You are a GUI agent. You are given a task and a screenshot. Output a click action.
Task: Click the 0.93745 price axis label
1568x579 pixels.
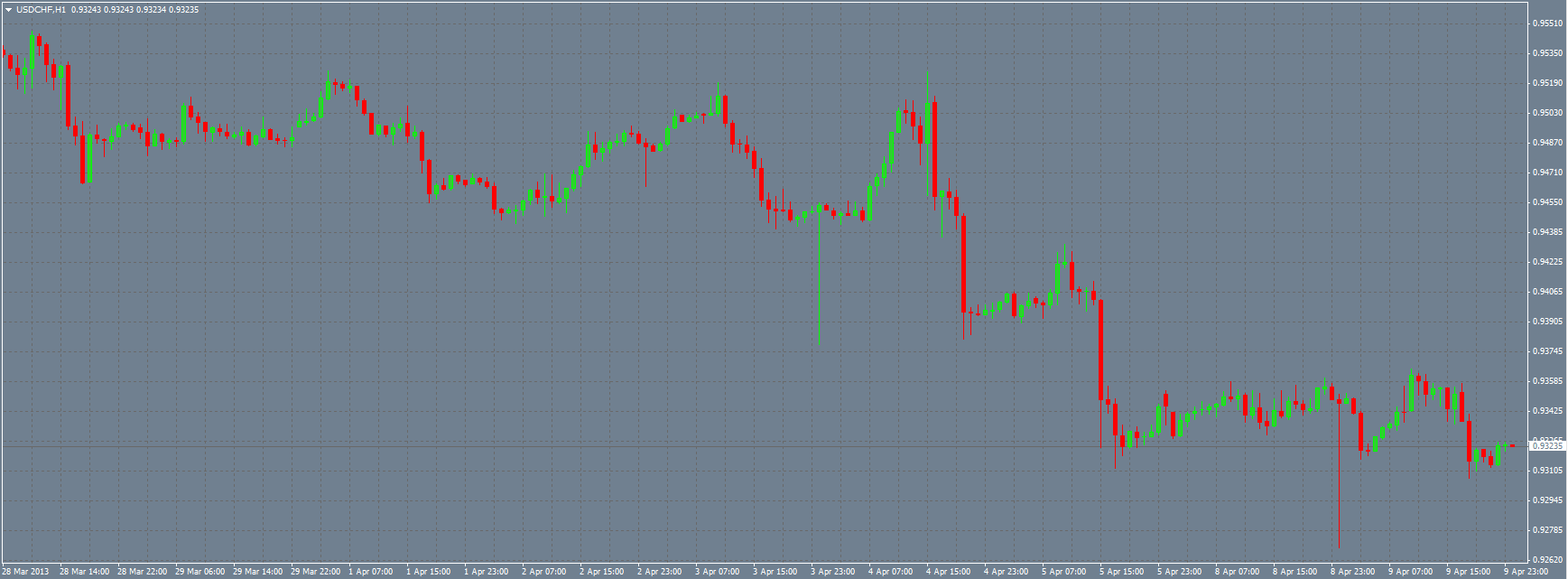pyautogui.click(x=1549, y=351)
